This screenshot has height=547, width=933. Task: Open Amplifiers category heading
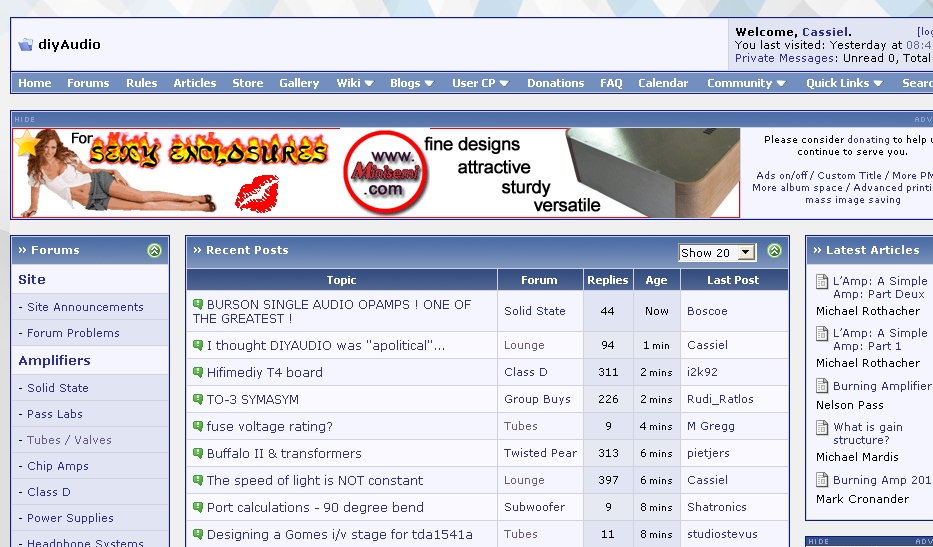(x=54, y=360)
